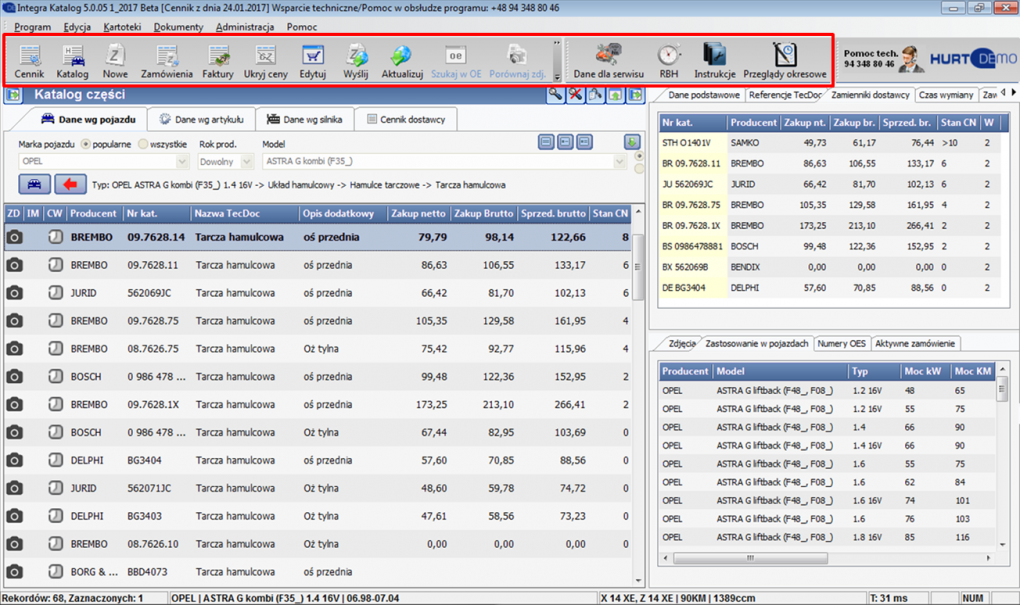
Task: Sort by Producent column in parts table
Action: [93, 213]
